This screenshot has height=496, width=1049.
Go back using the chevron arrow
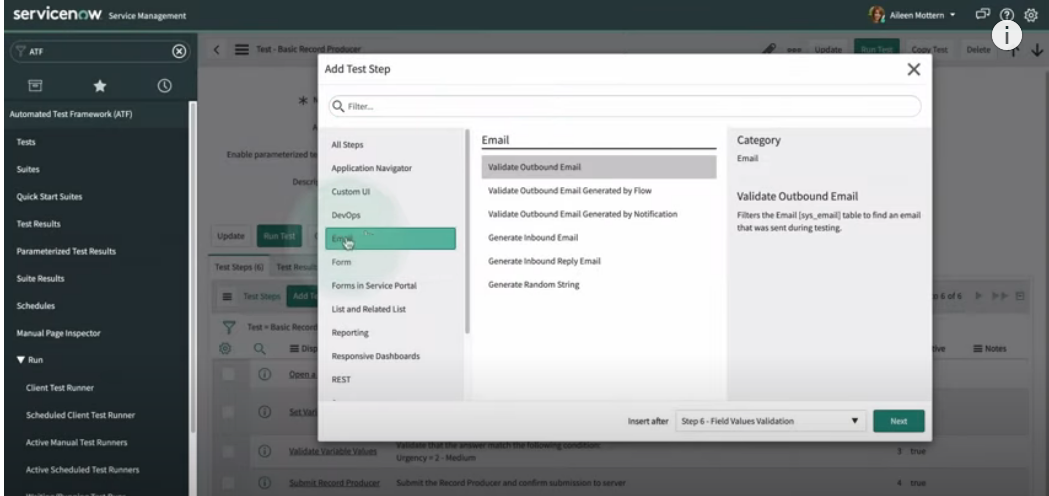pyautogui.click(x=217, y=50)
